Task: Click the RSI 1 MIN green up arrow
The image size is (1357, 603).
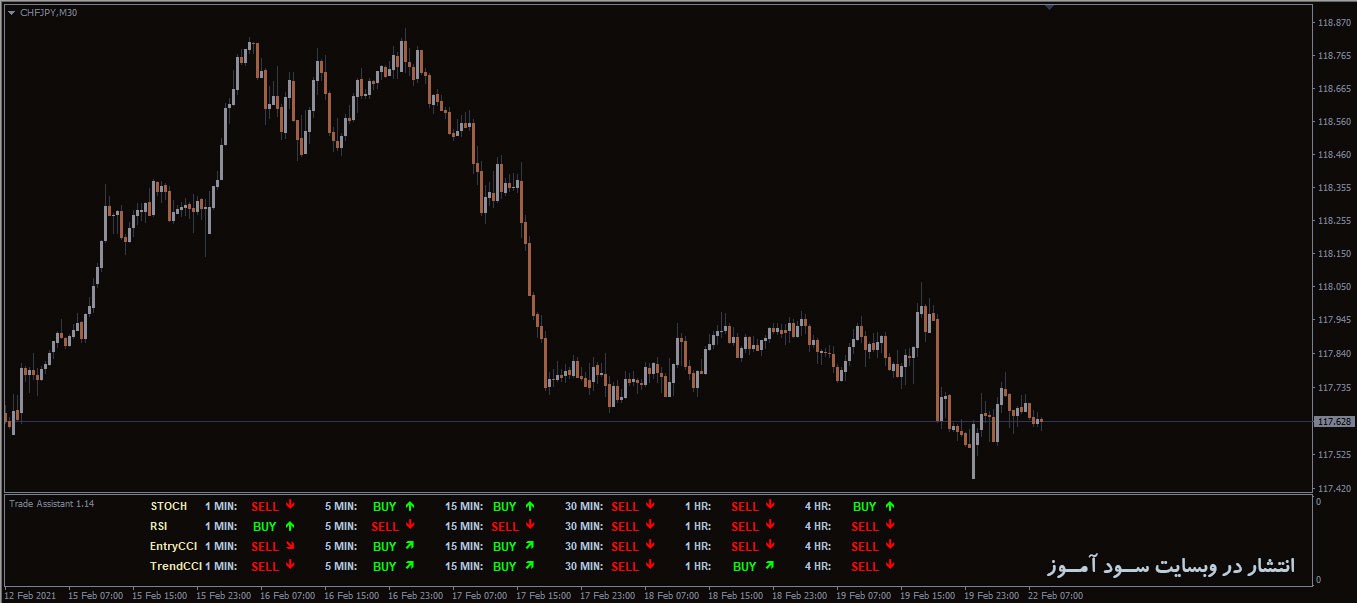Action: coord(290,526)
